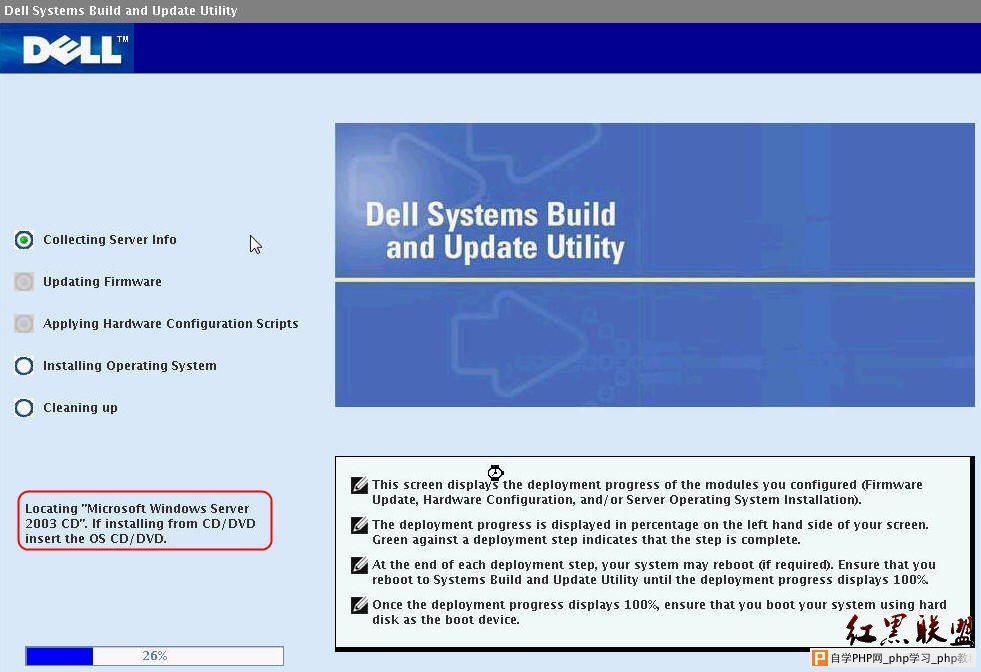981x672 pixels.
Task: Click the 'Updating Firmware' label
Action: pos(102,282)
